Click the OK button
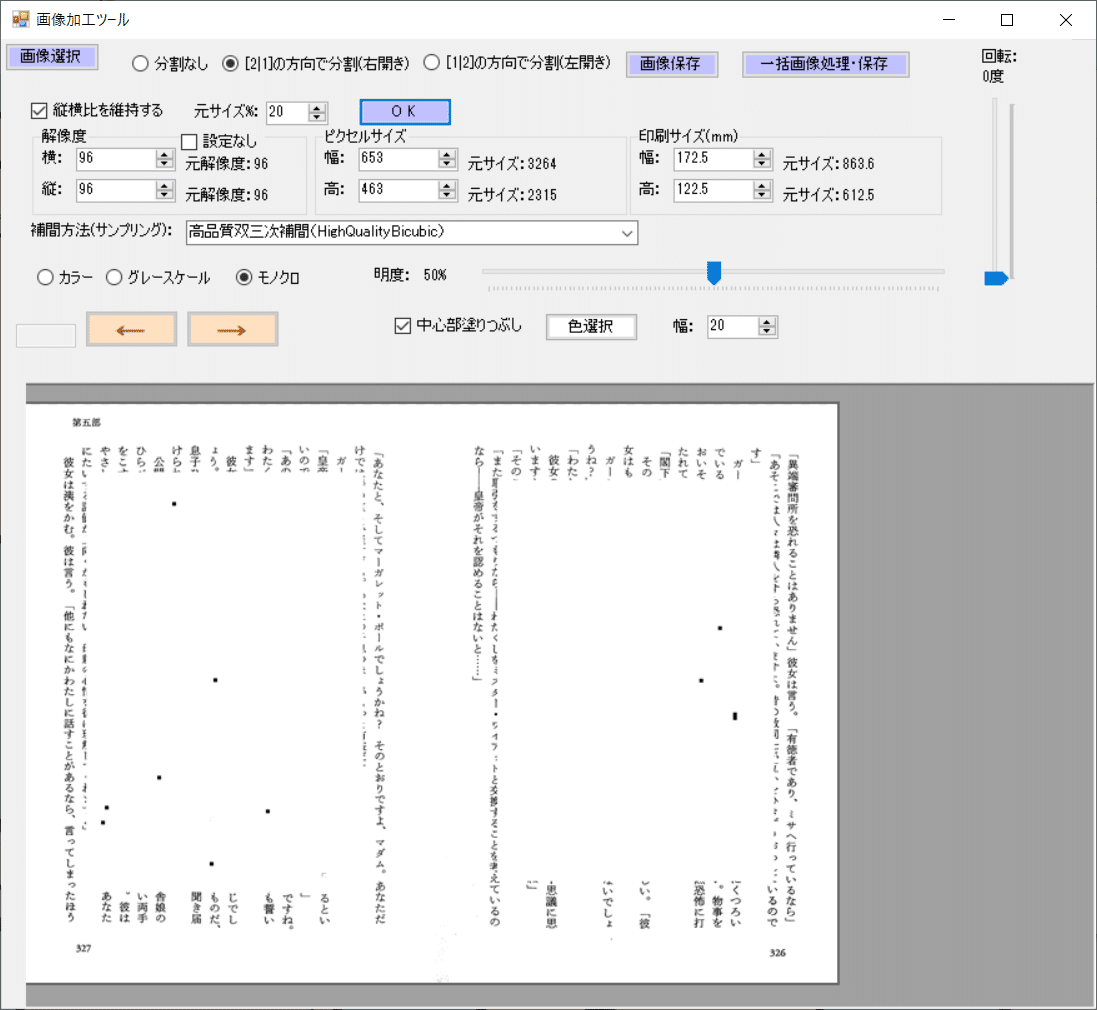 tap(404, 111)
